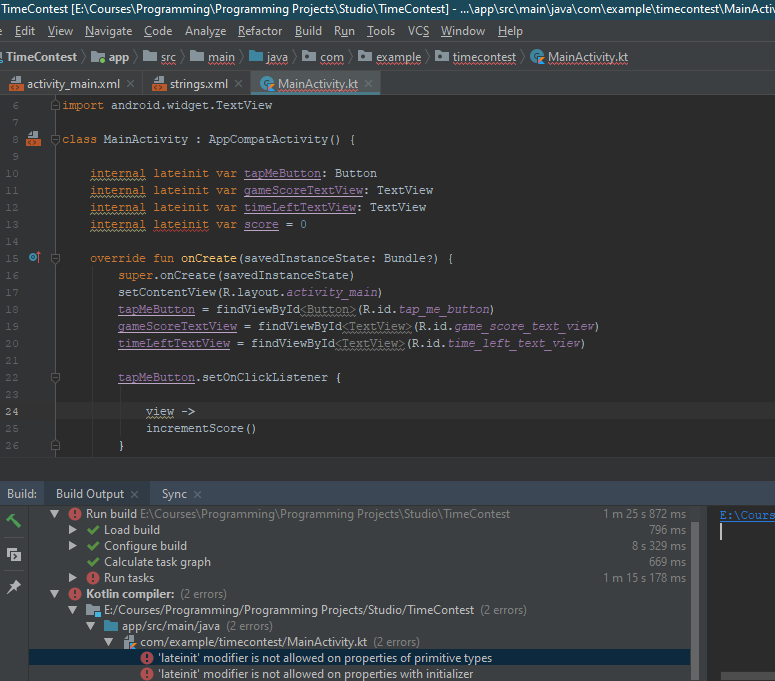The height and width of the screenshot is (681, 775).
Task: Open the Refactor menu
Action: (x=260, y=31)
